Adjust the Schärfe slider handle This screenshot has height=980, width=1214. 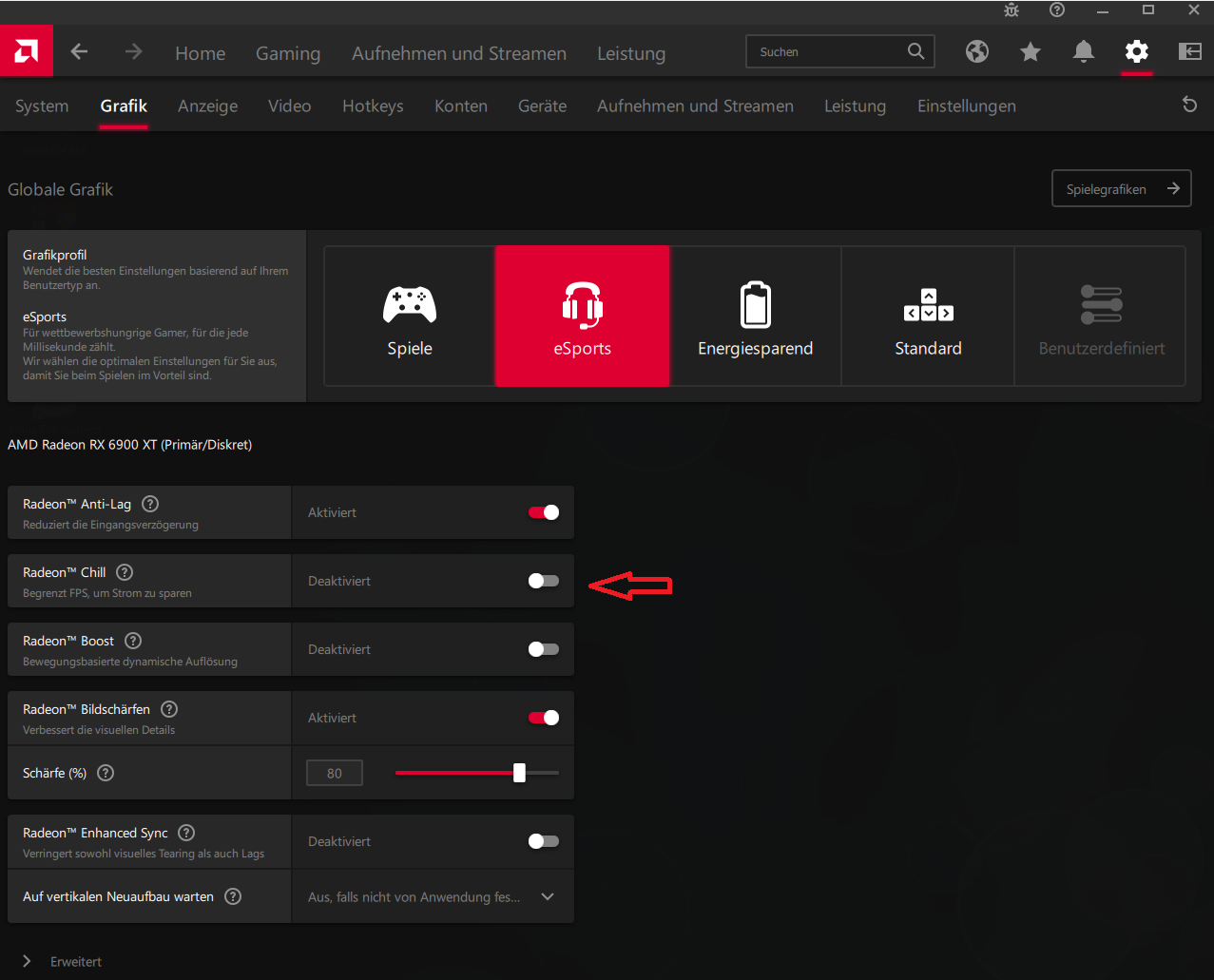pyautogui.click(x=519, y=773)
